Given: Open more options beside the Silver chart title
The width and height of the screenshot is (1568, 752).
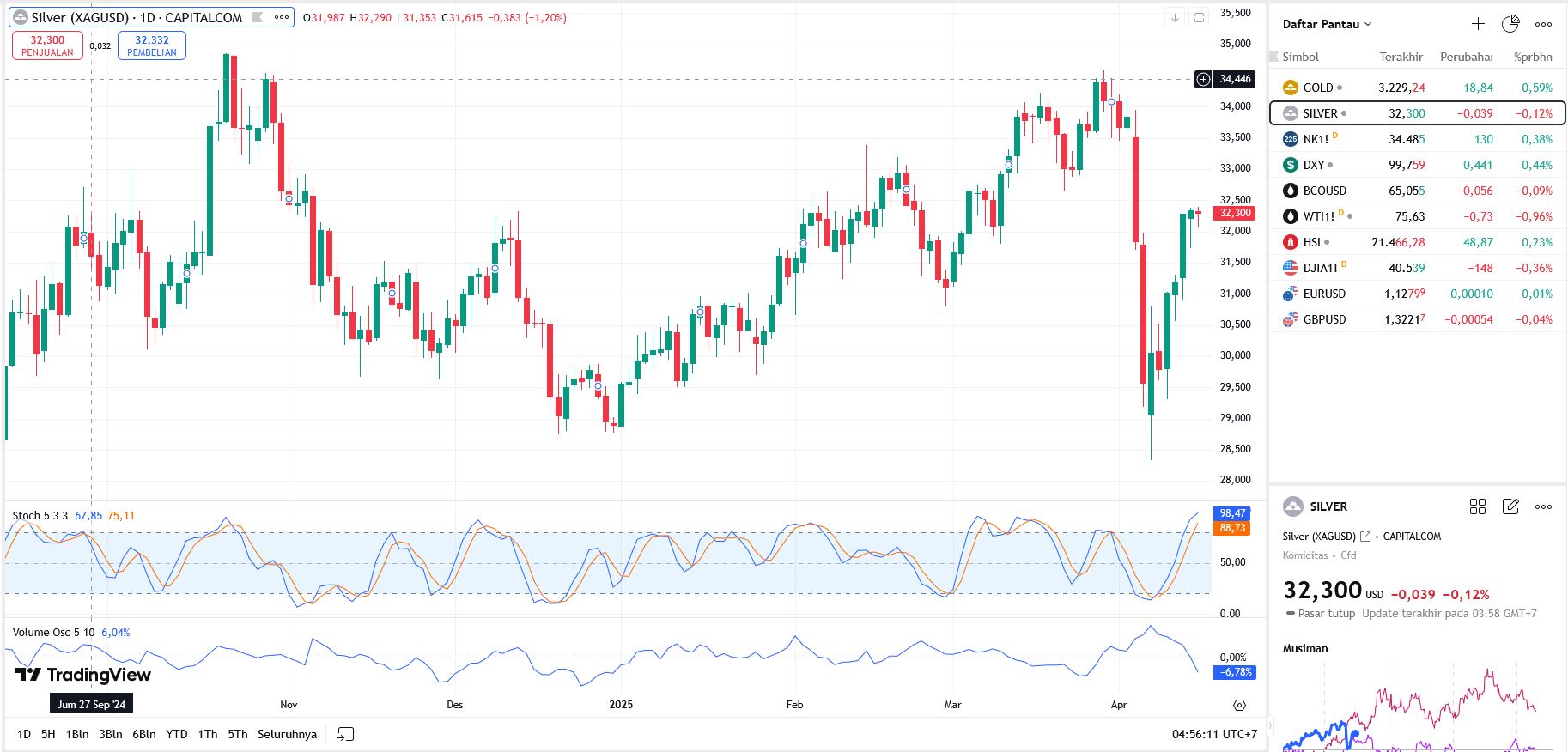Looking at the screenshot, I should coord(282,17).
